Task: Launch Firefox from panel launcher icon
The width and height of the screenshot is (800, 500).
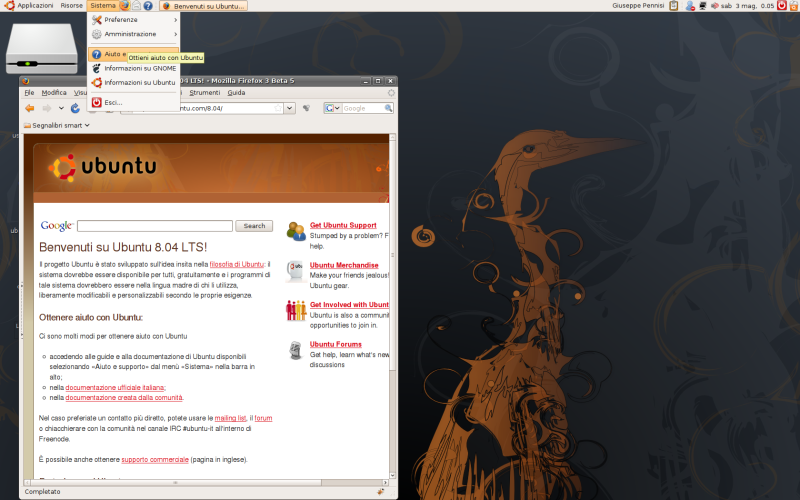Action: coord(125,6)
